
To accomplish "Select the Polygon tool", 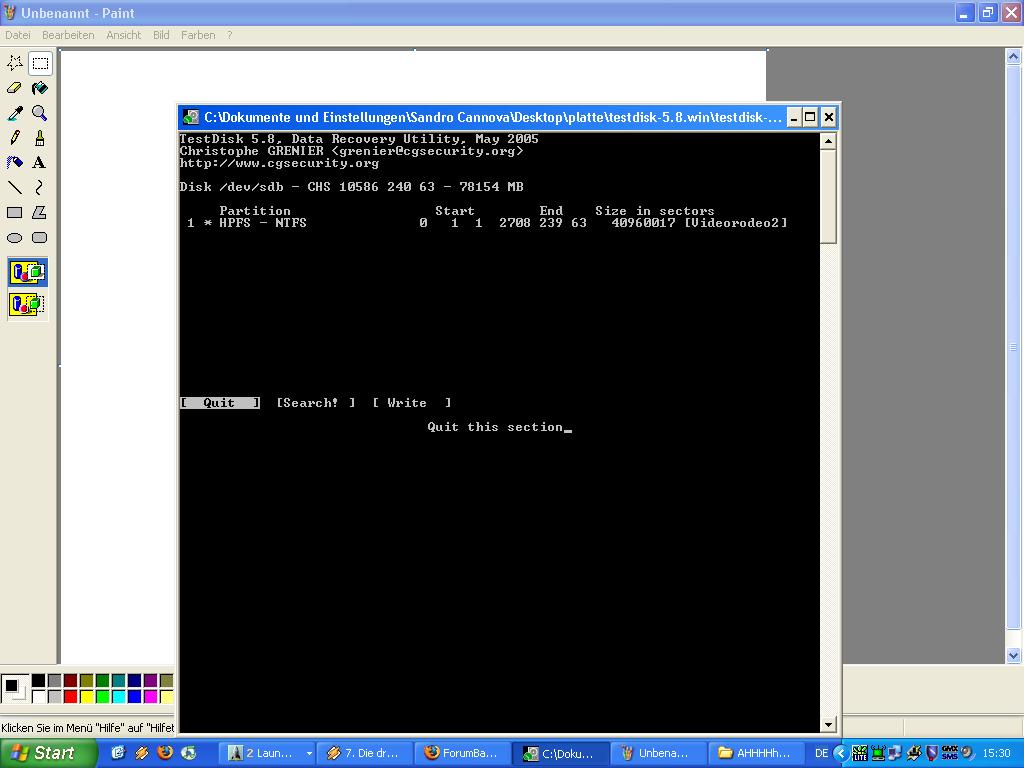I will [x=40, y=212].
